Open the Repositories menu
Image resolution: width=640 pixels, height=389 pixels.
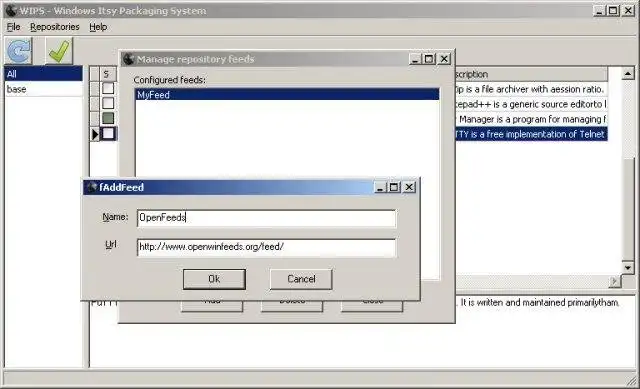[55, 27]
